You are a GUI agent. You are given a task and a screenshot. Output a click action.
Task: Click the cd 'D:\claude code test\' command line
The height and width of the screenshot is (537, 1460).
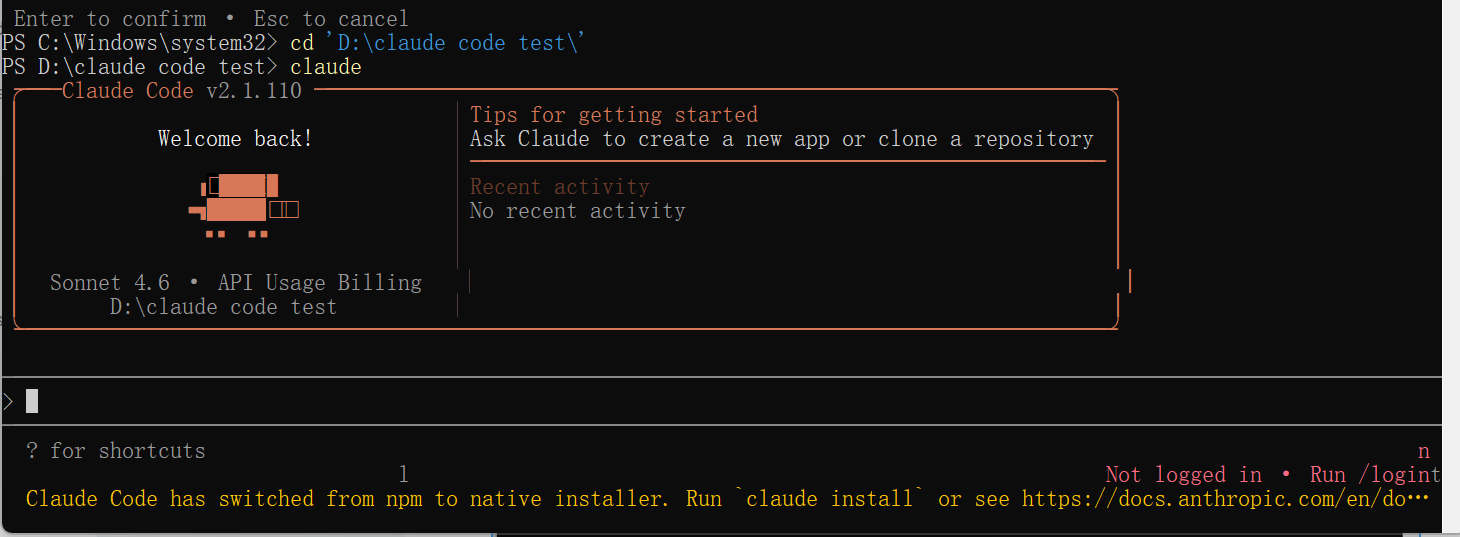pos(437,43)
